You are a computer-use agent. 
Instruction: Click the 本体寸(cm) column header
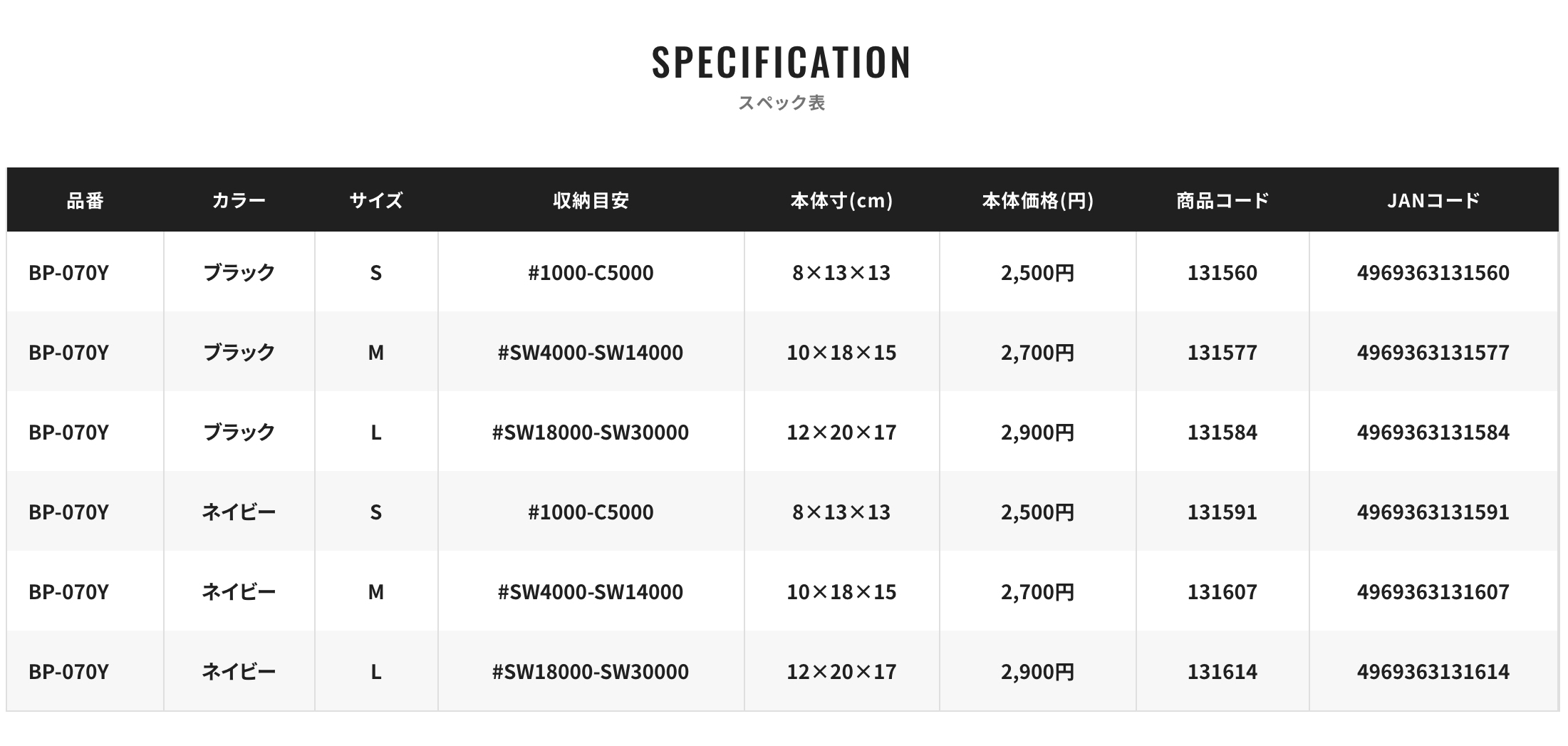pyautogui.click(x=841, y=201)
